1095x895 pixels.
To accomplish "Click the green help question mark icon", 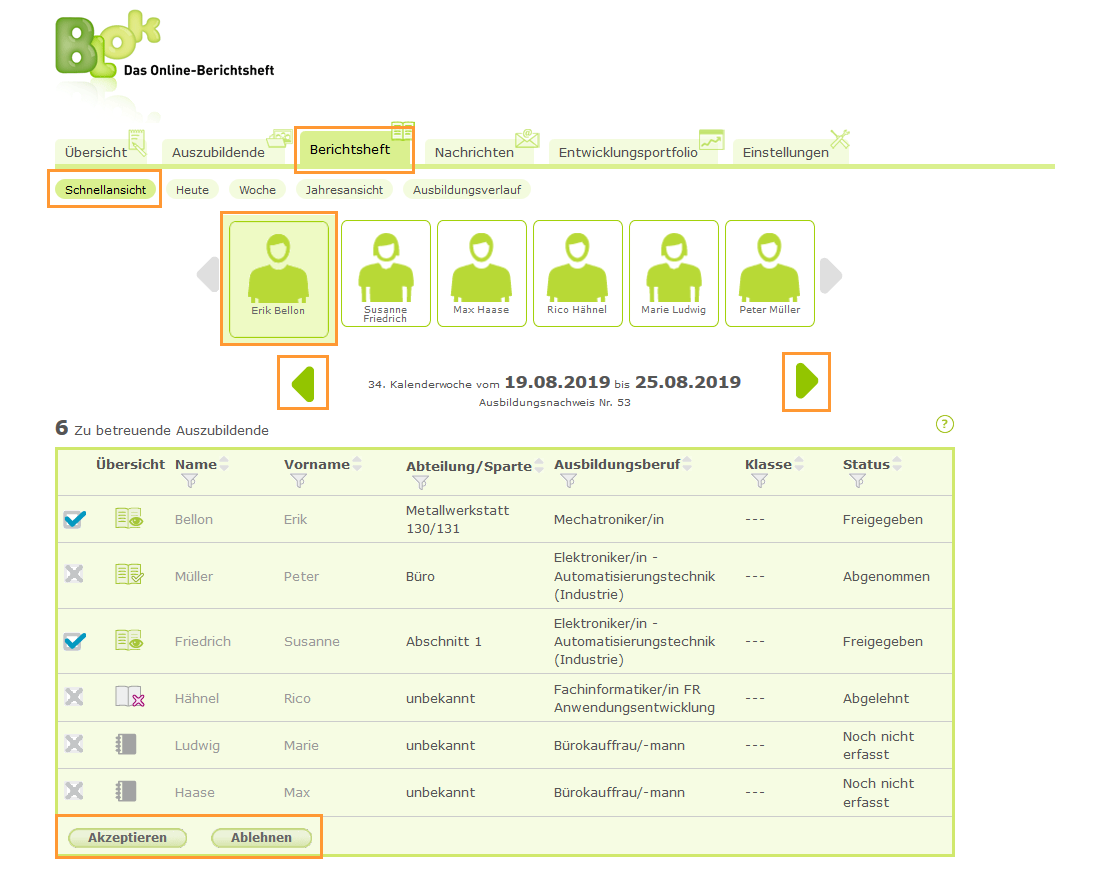I will (944, 424).
